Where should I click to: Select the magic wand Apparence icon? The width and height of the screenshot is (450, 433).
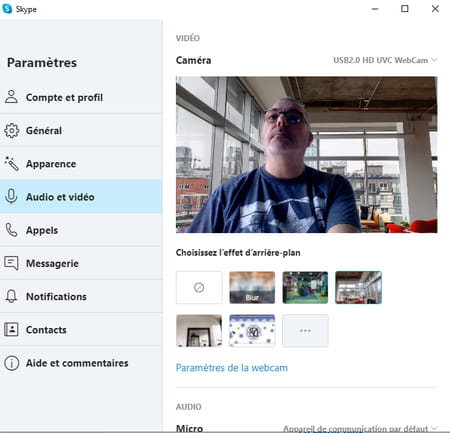point(11,164)
